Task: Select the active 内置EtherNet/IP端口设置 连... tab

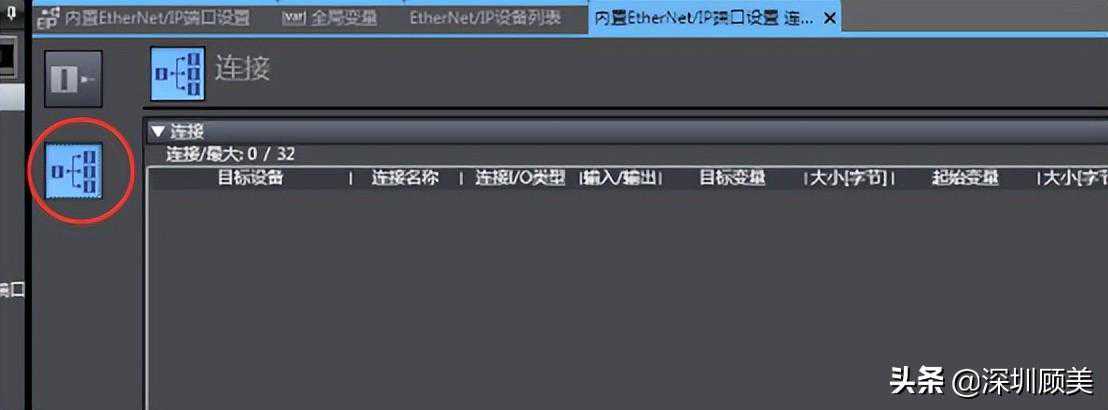Action: 703,18
